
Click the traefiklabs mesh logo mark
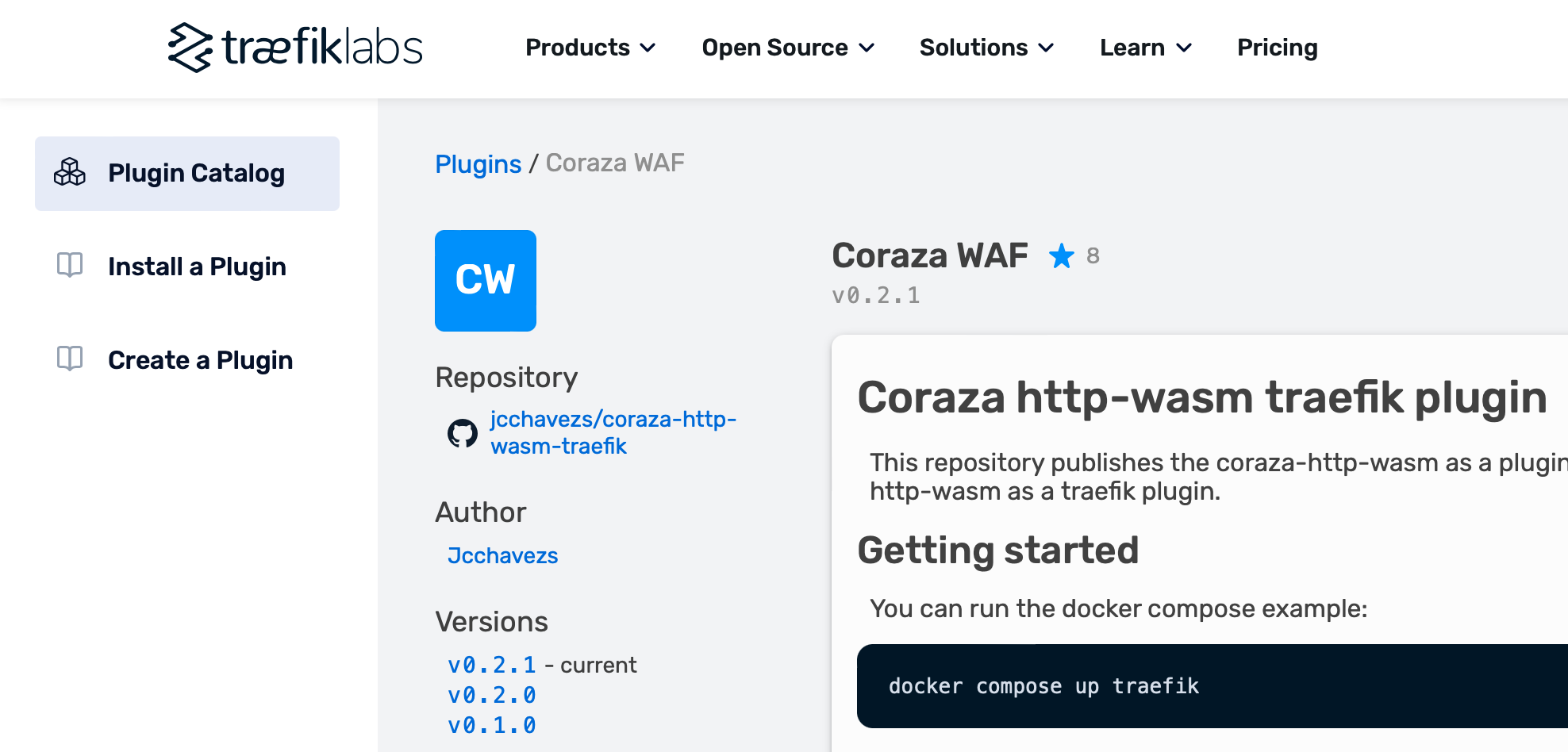tap(190, 48)
